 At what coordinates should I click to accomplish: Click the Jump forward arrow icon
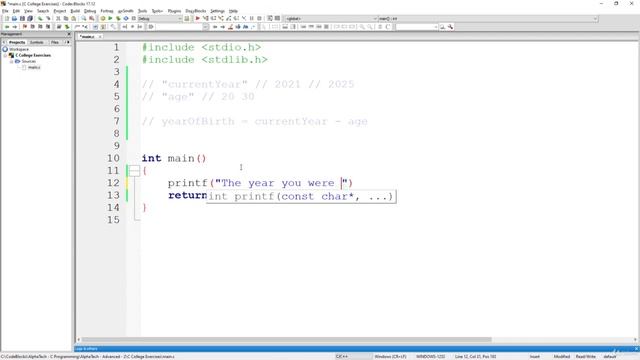click(15, 27)
